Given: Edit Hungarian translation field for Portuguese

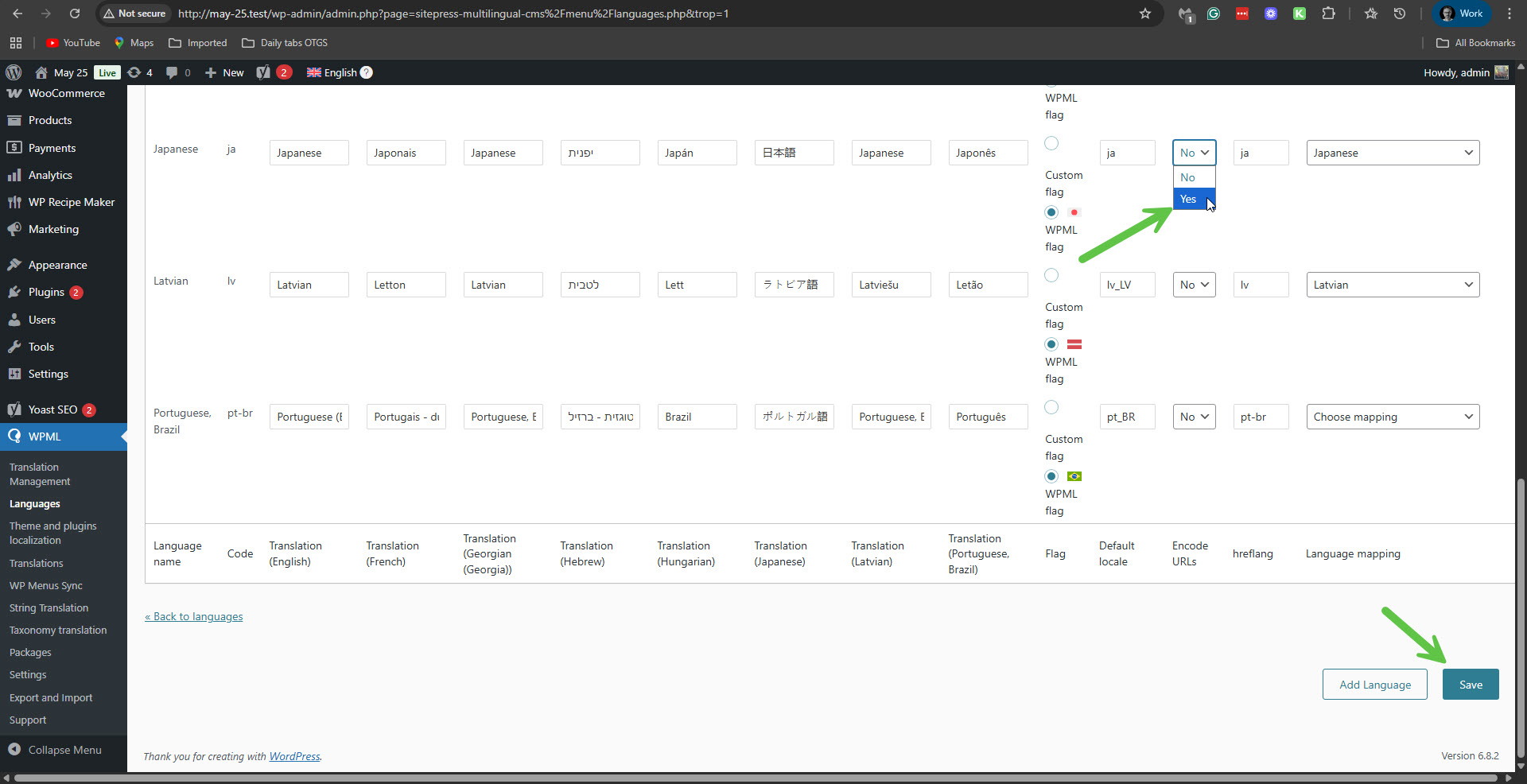Looking at the screenshot, I should tap(697, 417).
